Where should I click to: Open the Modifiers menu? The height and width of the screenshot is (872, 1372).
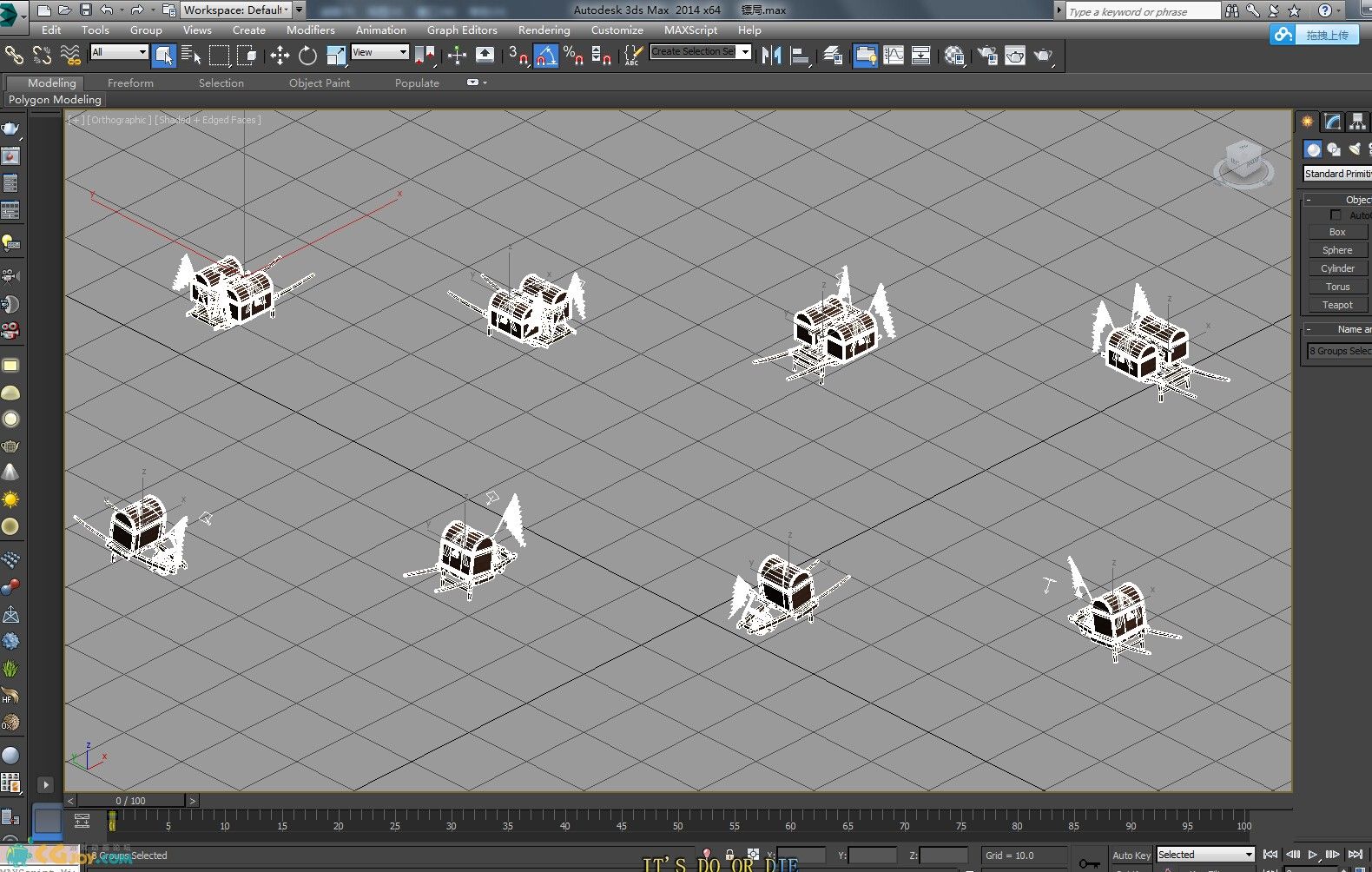pyautogui.click(x=310, y=30)
